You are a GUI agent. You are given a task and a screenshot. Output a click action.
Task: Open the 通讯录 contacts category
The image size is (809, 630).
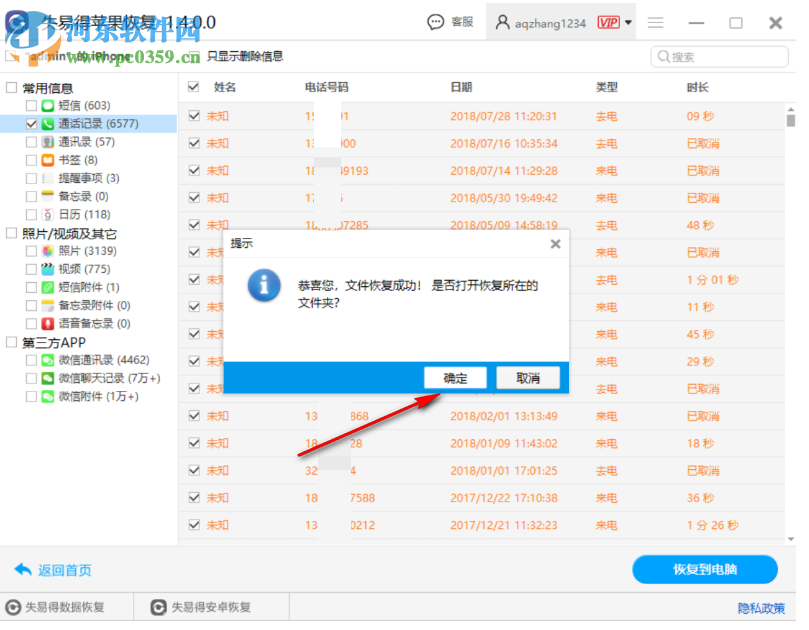click(76, 142)
